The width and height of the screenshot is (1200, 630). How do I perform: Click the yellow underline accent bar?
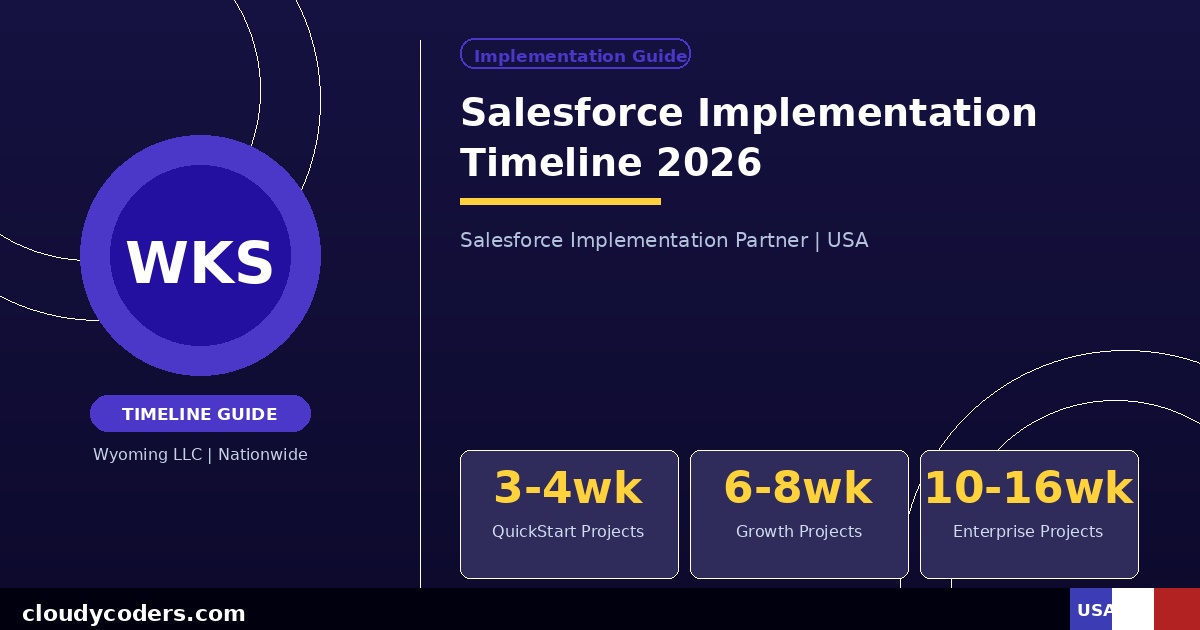[560, 201]
